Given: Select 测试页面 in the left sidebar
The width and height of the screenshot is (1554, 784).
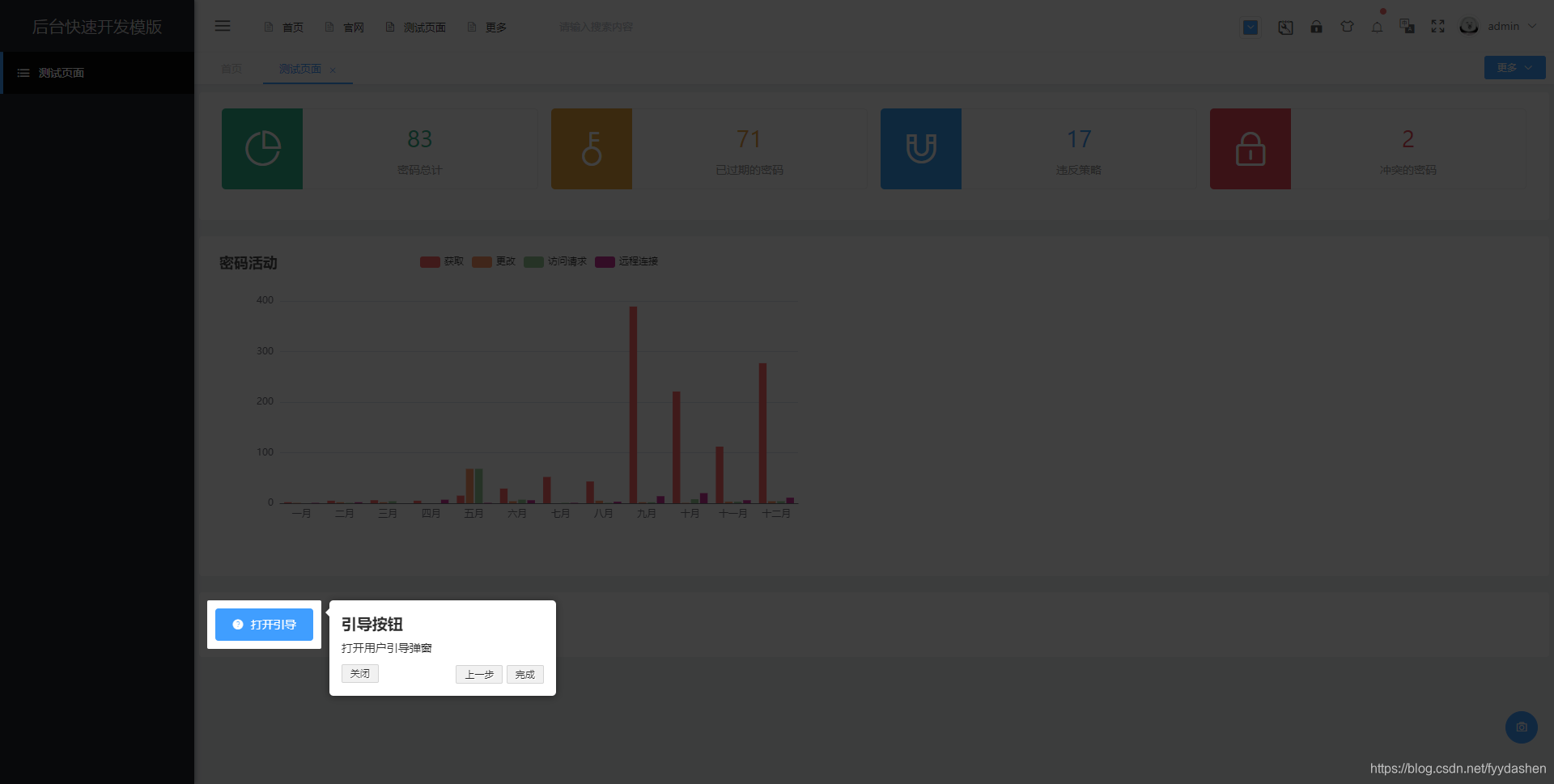Looking at the screenshot, I should pos(97,73).
